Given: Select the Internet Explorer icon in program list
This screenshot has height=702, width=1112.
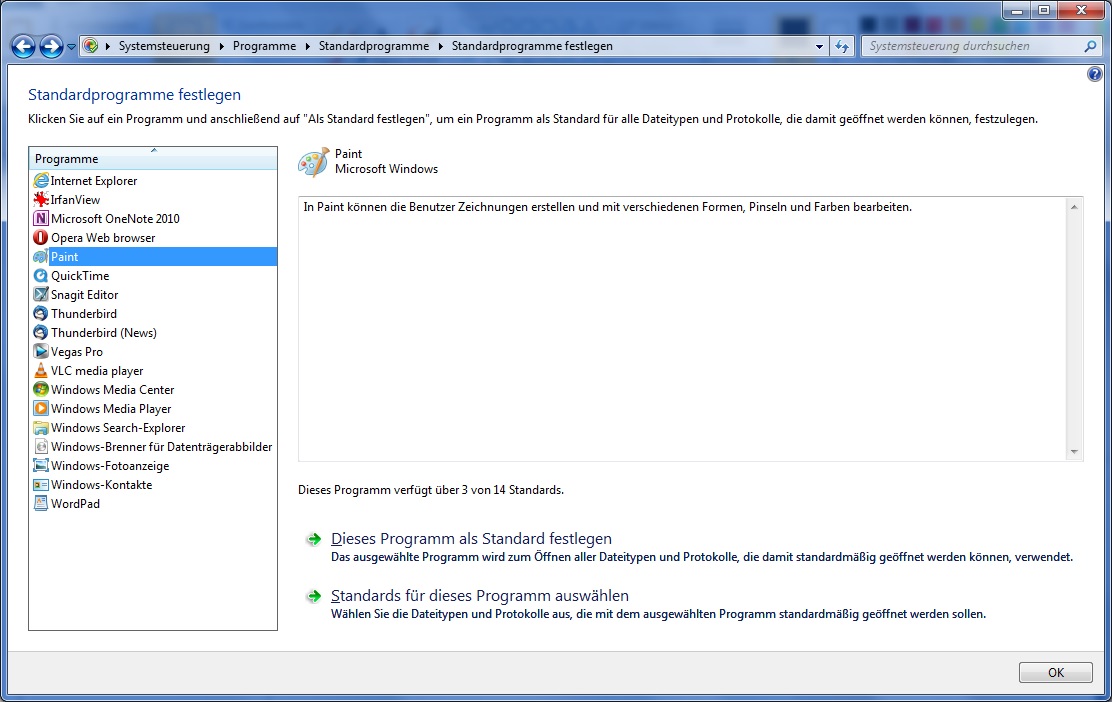Looking at the screenshot, I should [41, 181].
